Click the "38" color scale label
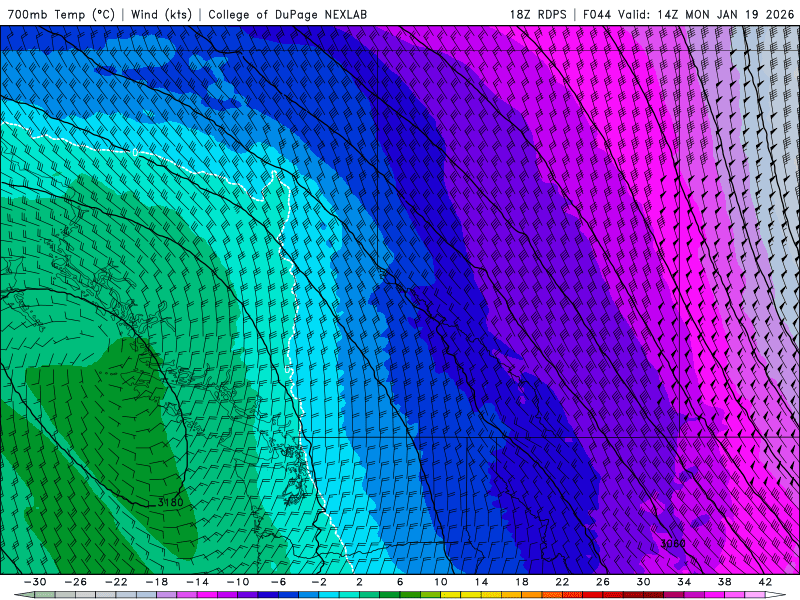 (724, 582)
